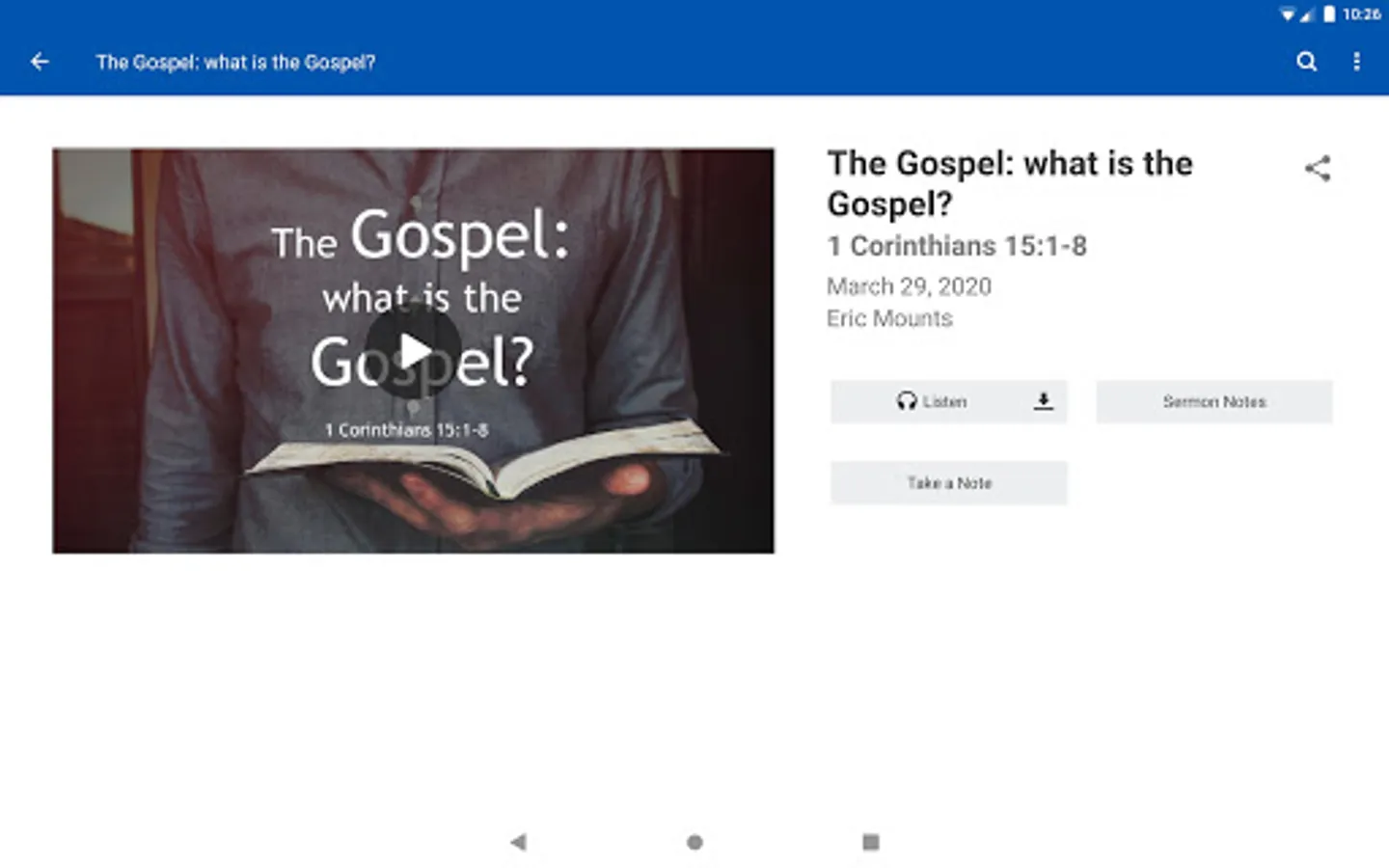Open search with the magnifier icon
This screenshot has width=1389, height=868.
point(1306,62)
